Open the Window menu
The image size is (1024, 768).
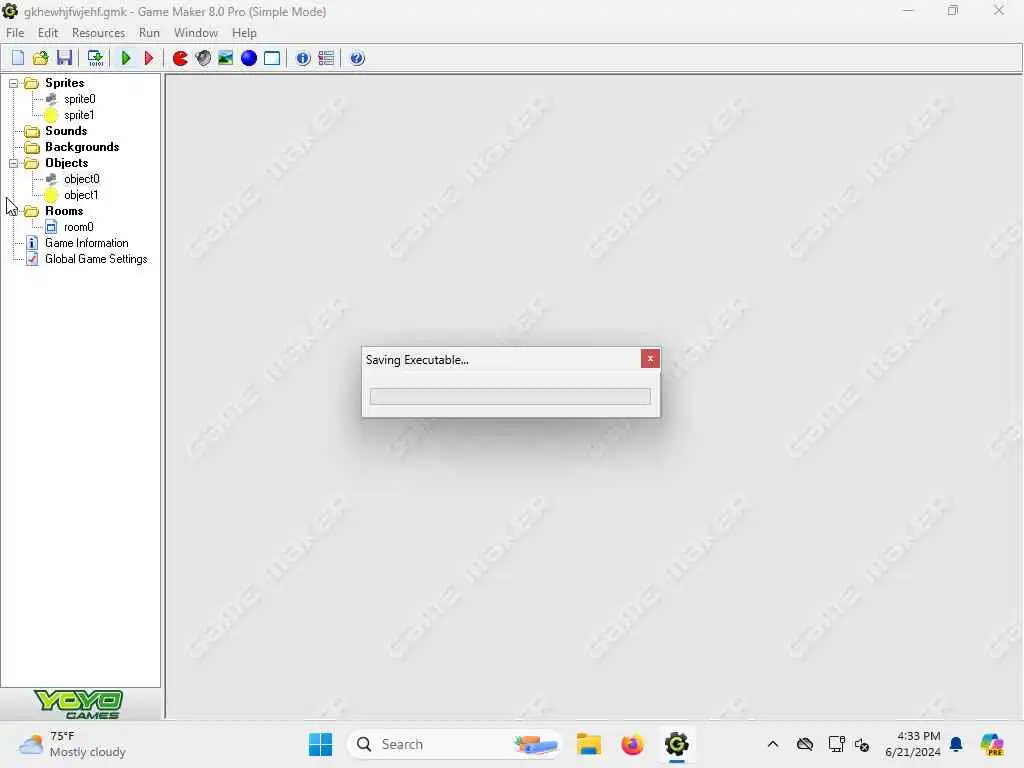pyautogui.click(x=195, y=33)
